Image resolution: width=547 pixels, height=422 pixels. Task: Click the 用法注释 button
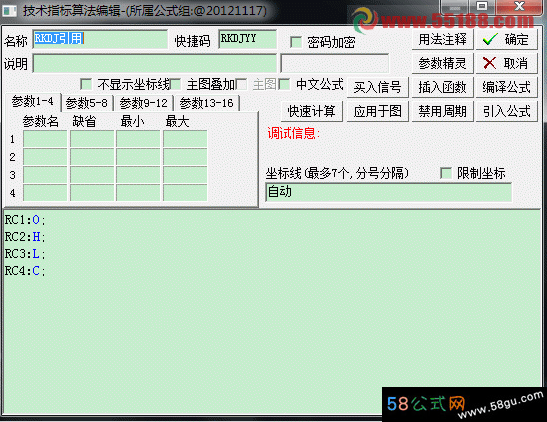442,39
